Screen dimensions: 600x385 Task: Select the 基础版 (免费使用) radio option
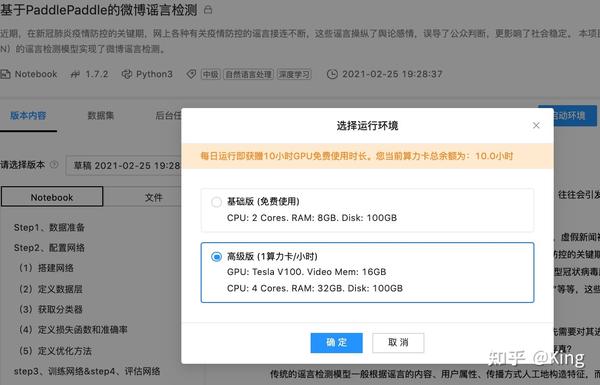216,202
